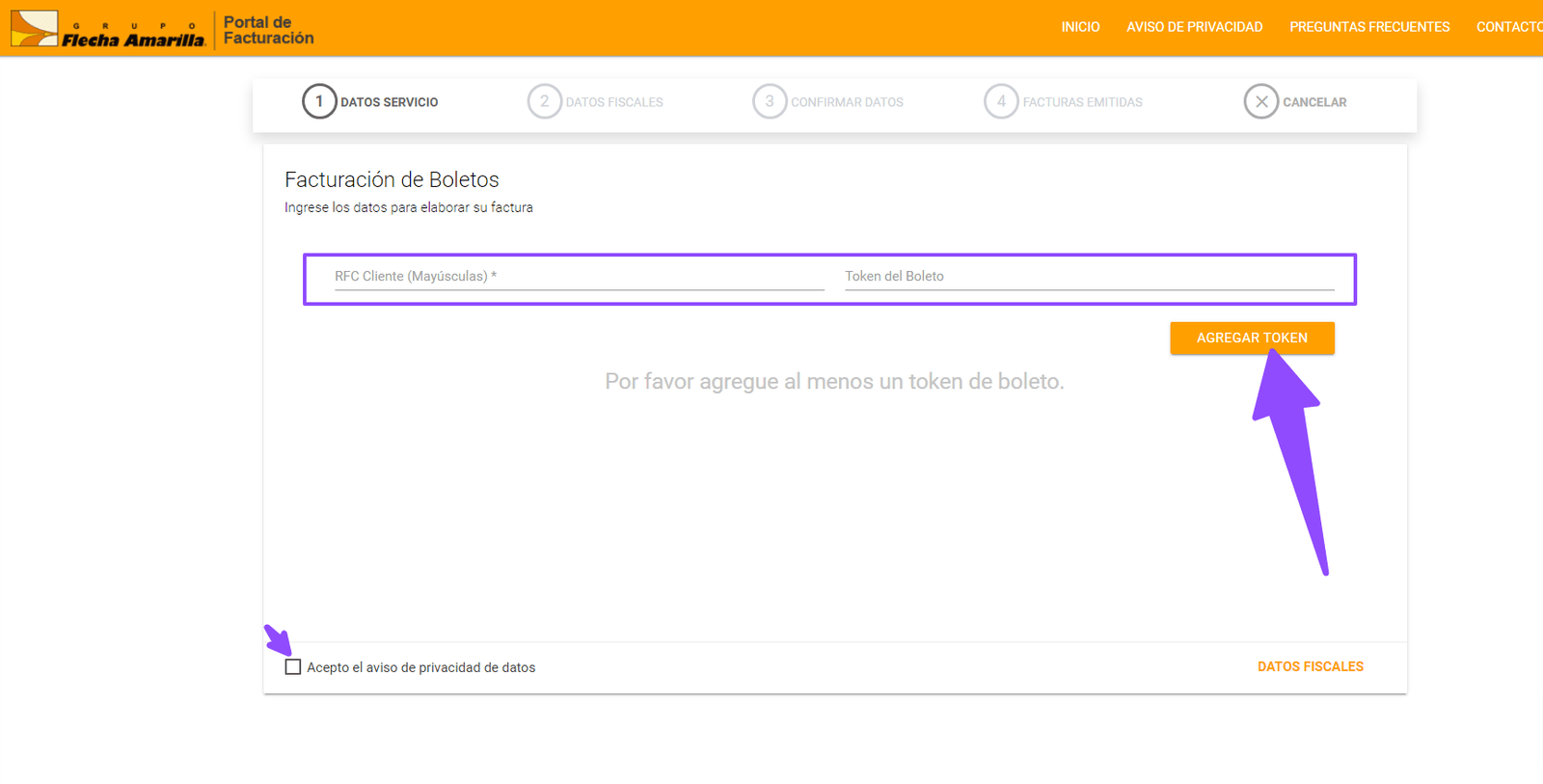Click the CONFIRMAR DATOS step label
The height and width of the screenshot is (784, 1543).
848,102
